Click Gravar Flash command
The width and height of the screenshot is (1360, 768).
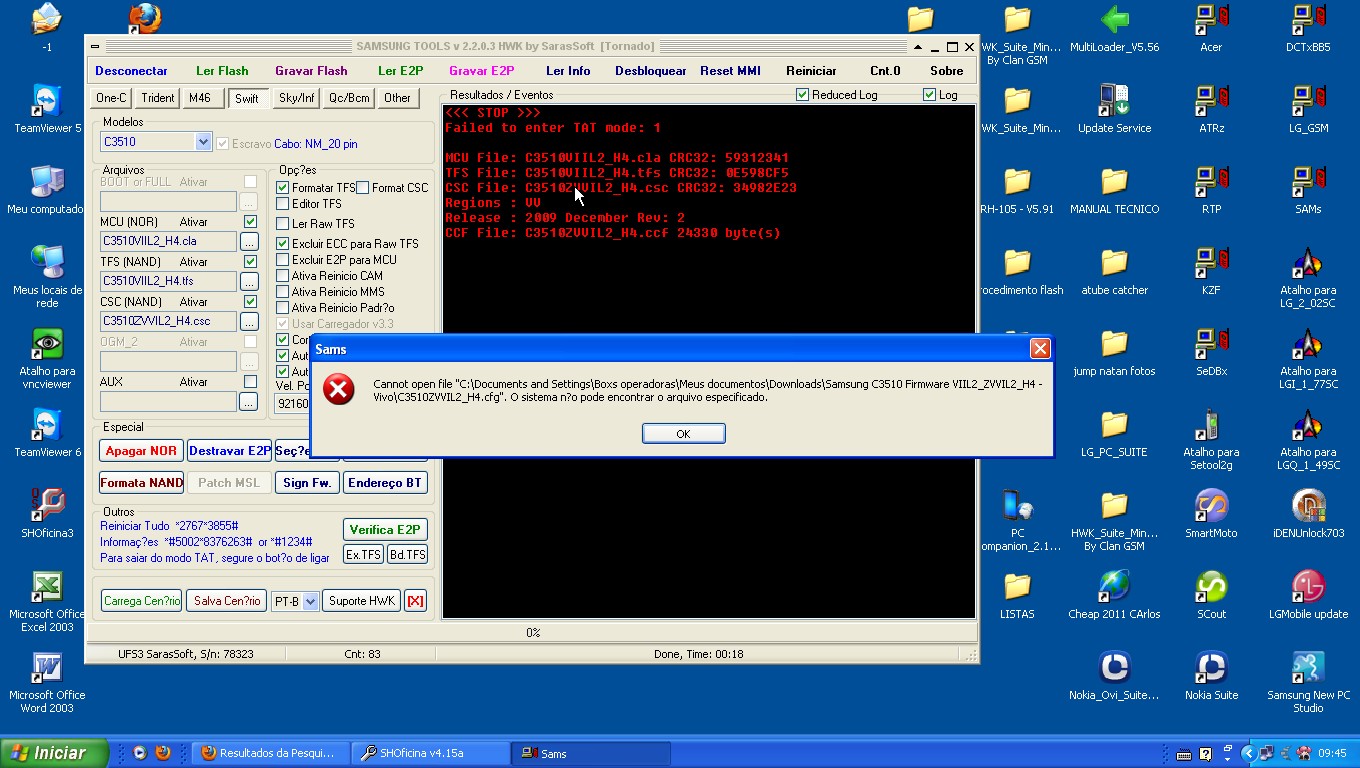(x=311, y=71)
